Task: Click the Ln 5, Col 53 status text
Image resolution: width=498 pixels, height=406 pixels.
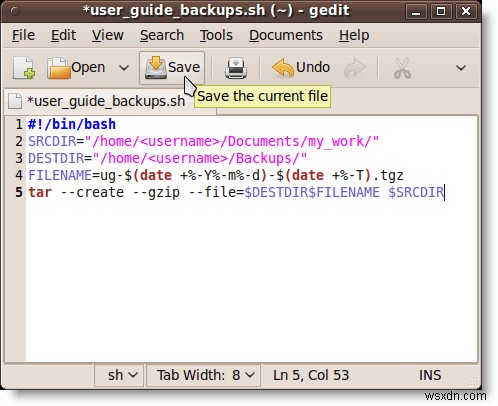Action: coord(311,375)
